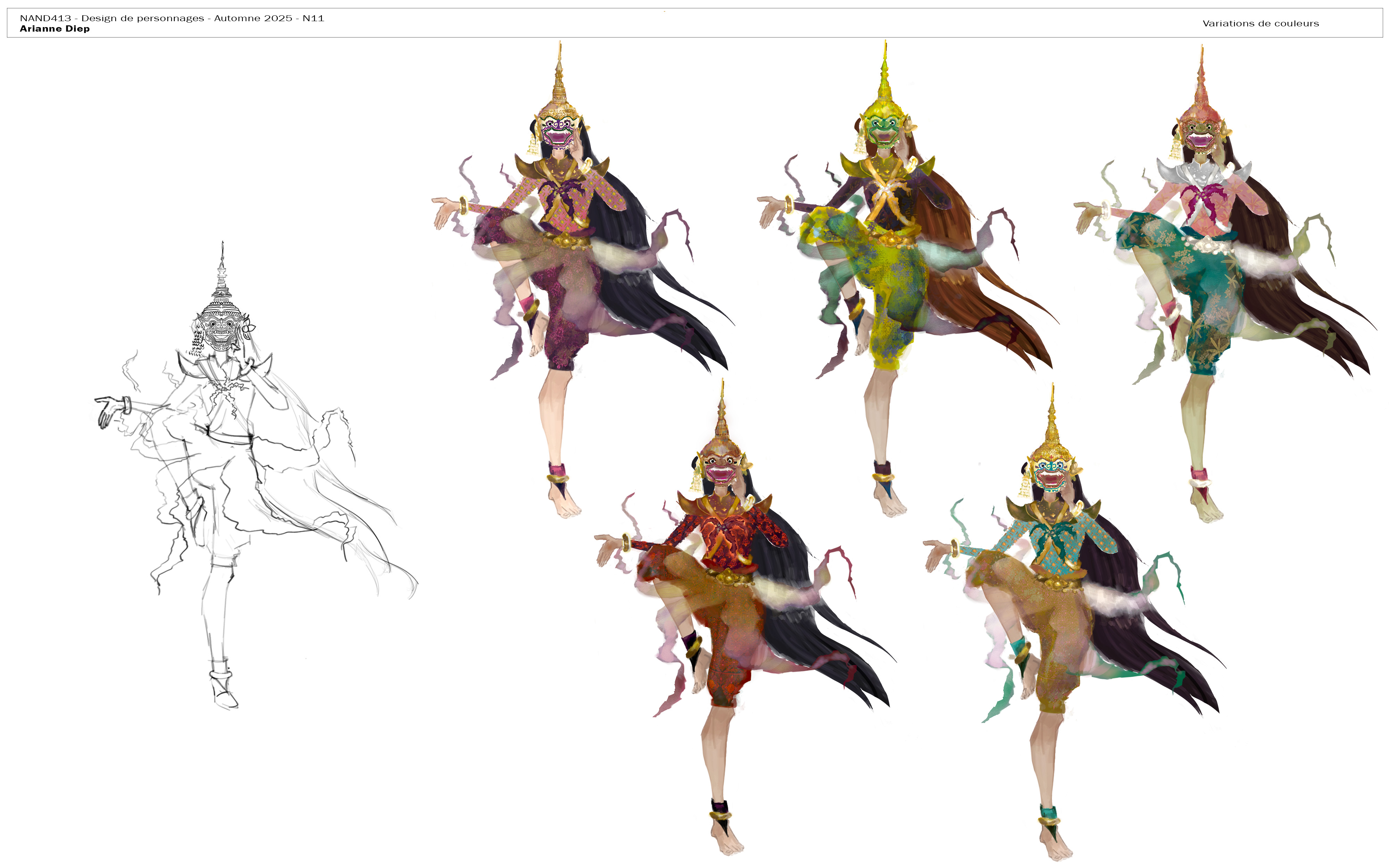Click the "Variations de couleurs" title text
The width and height of the screenshot is (1389, 868).
(x=1261, y=24)
